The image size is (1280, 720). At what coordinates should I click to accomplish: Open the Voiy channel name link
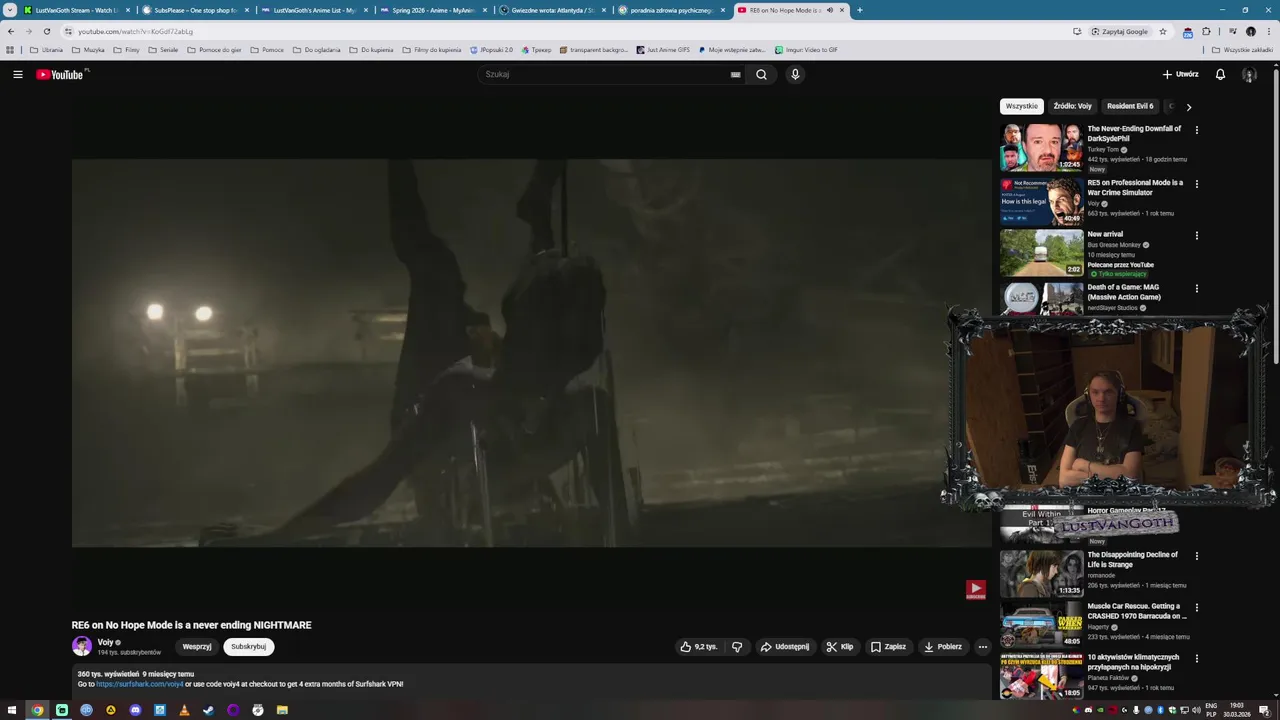[105, 642]
